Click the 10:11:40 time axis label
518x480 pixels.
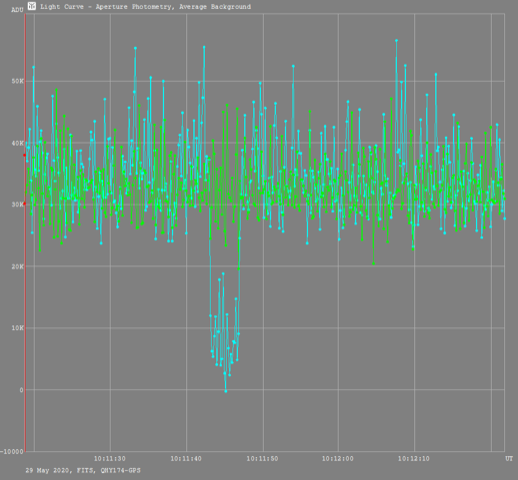coord(186,459)
